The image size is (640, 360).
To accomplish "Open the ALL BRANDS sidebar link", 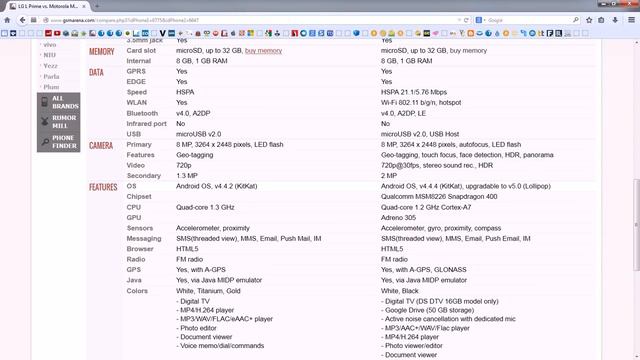I will [65, 102].
